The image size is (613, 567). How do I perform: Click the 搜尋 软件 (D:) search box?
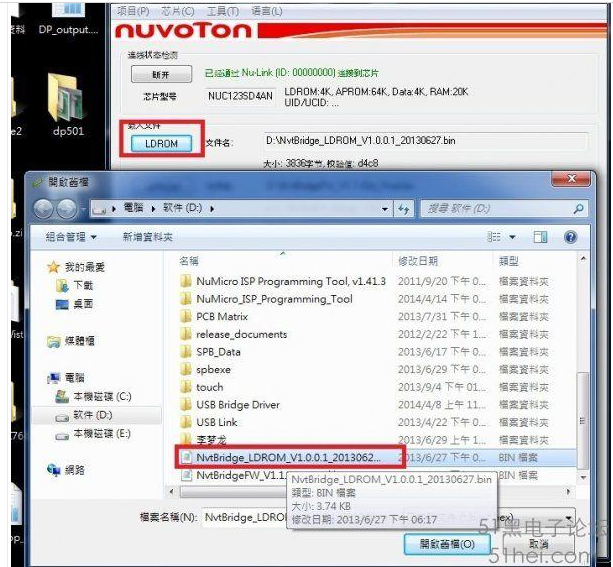[x=496, y=209]
